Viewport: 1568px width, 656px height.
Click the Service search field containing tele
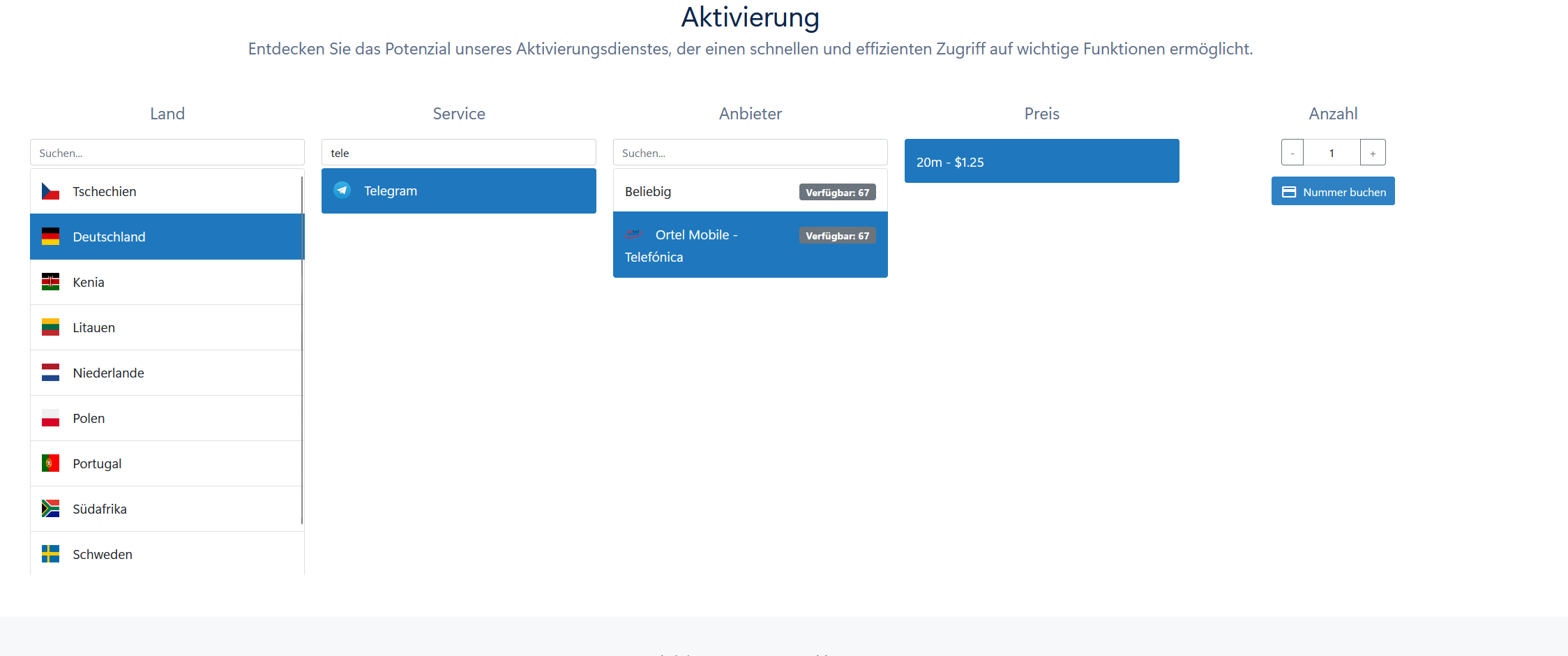click(x=459, y=152)
